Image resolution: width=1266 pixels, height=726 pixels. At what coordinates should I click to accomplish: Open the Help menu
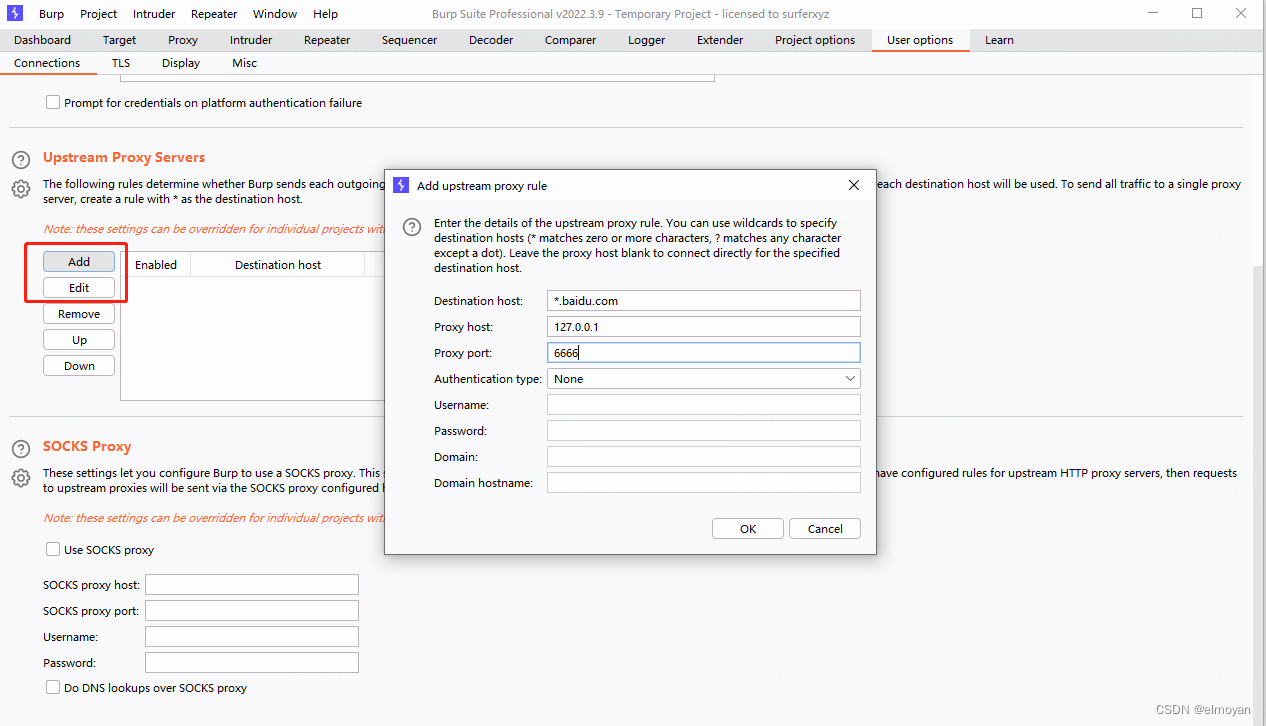point(325,14)
